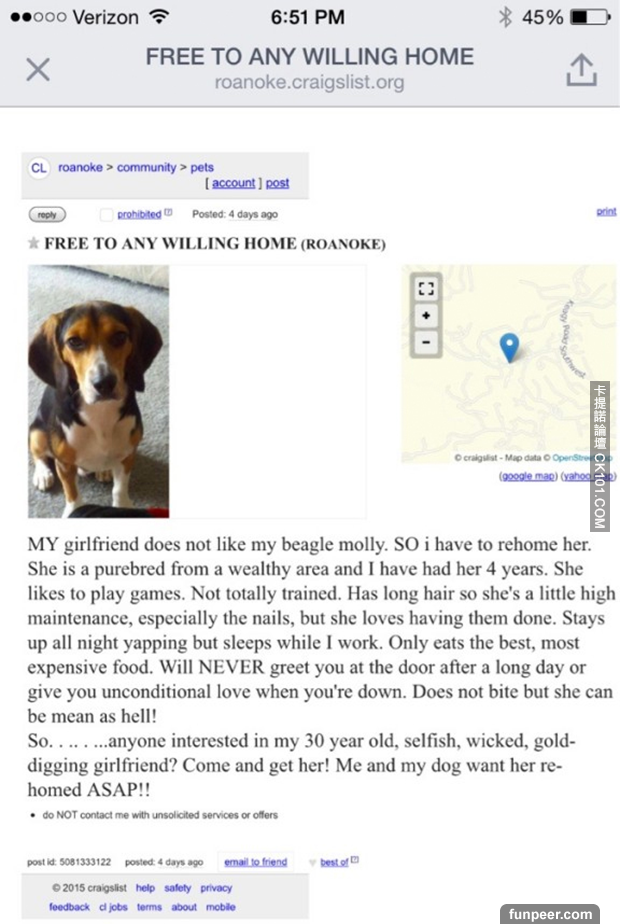
Task: Select the pets category breadcrumb
Action: (x=202, y=168)
